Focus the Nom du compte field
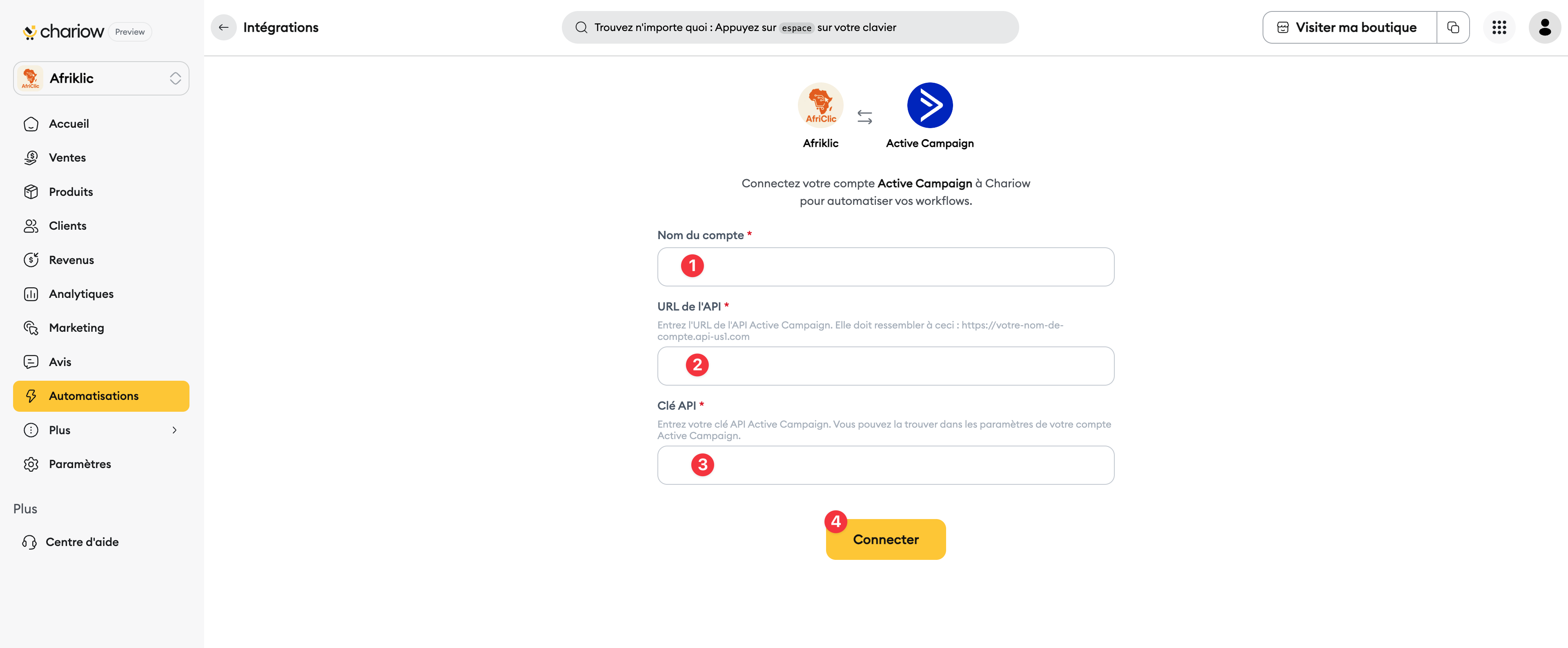Viewport: 1568px width, 648px height. pos(886,266)
